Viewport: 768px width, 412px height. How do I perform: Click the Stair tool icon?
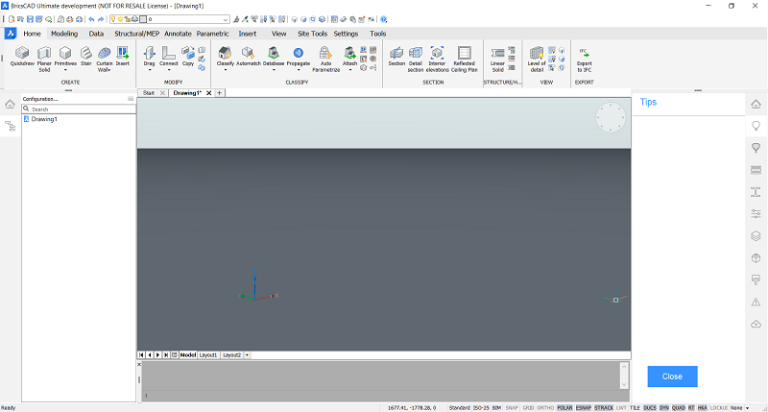coord(86,56)
